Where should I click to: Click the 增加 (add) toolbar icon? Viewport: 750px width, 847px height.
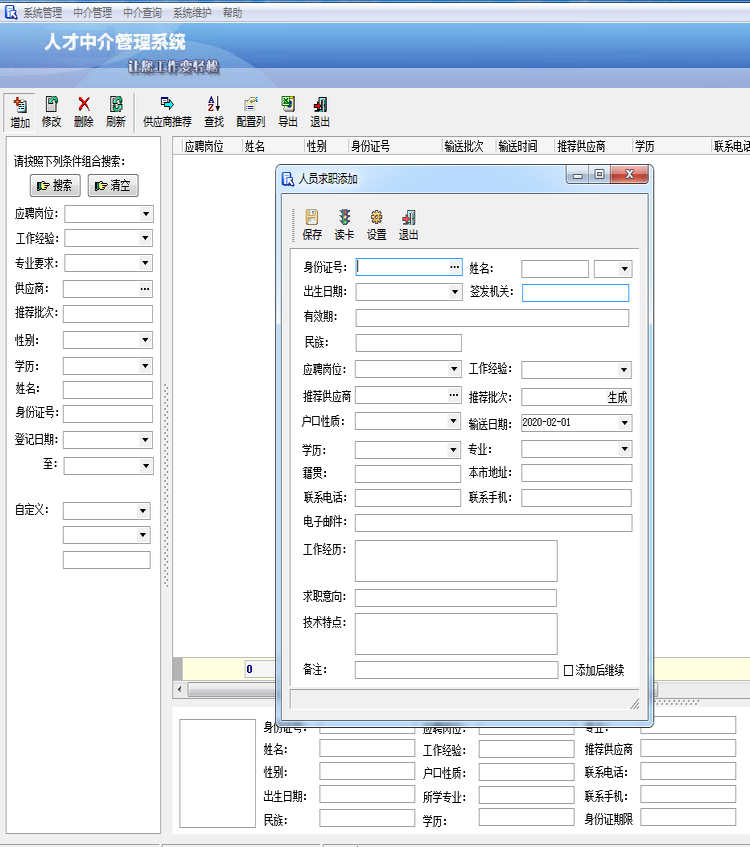20,112
